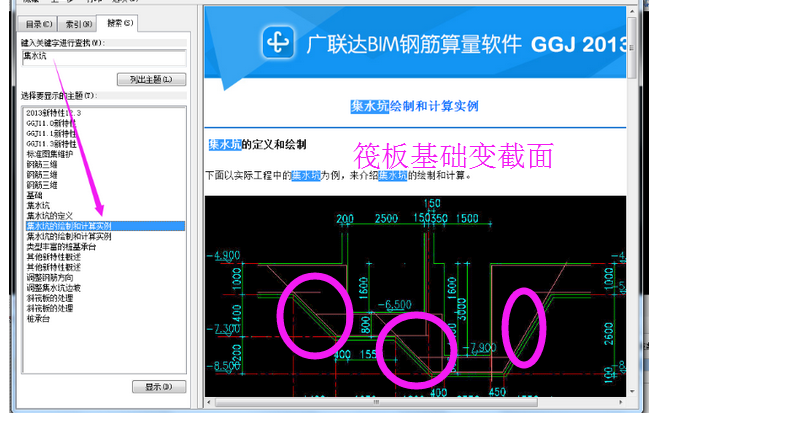Select the 调整集水坑边坡 topic
Screen dimensions: 785x426
tap(54, 288)
